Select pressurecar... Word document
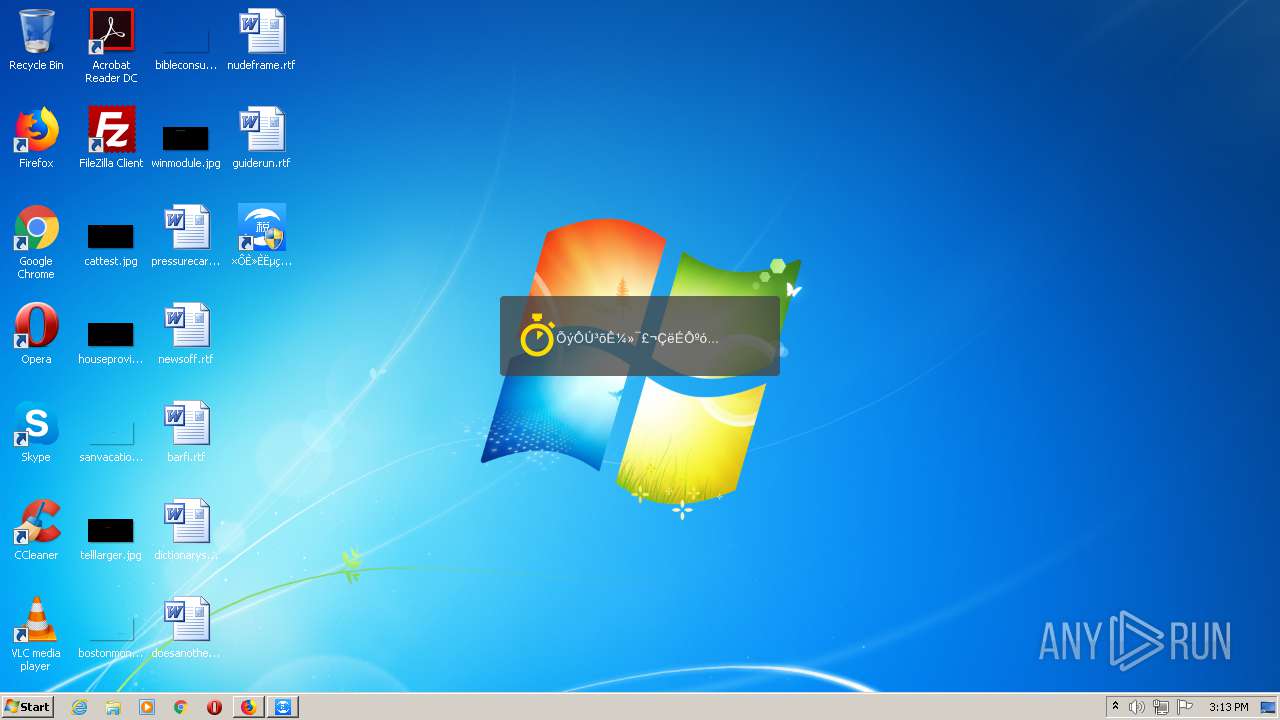The height and width of the screenshot is (720, 1280). click(x=186, y=236)
